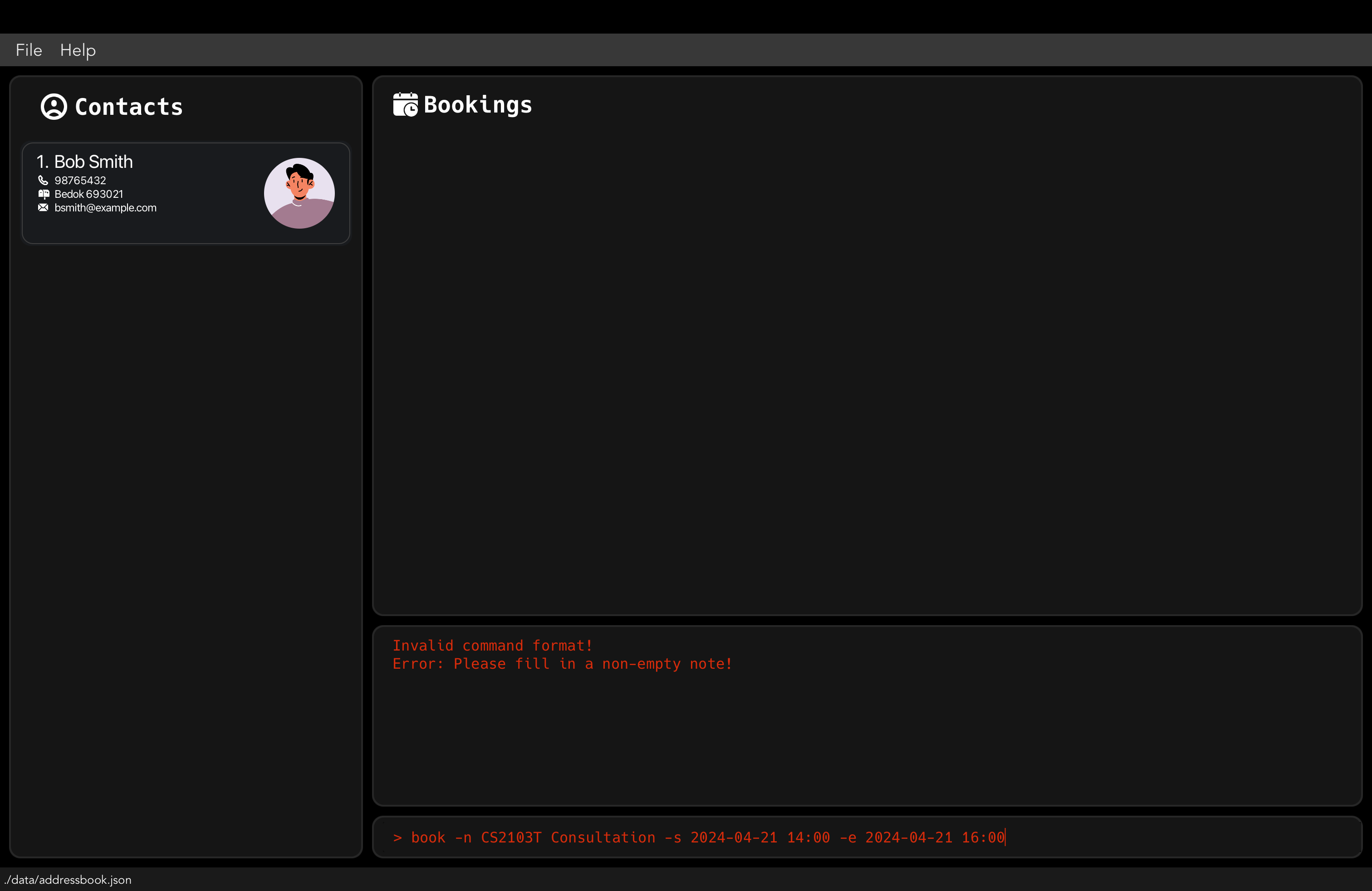Open the File menu

pos(29,50)
